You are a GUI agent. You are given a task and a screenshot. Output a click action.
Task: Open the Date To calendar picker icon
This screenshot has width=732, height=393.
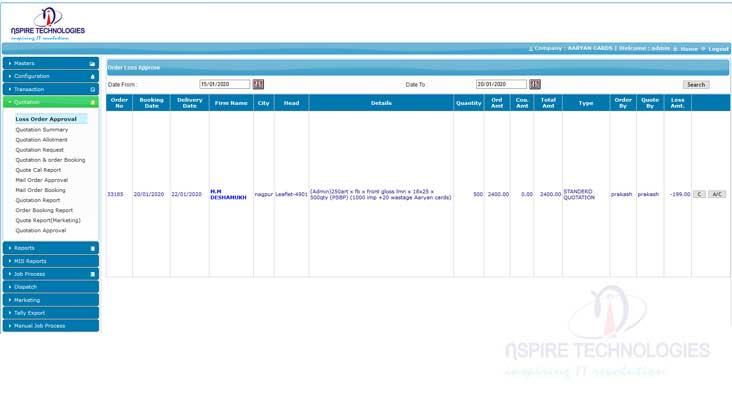535,84
